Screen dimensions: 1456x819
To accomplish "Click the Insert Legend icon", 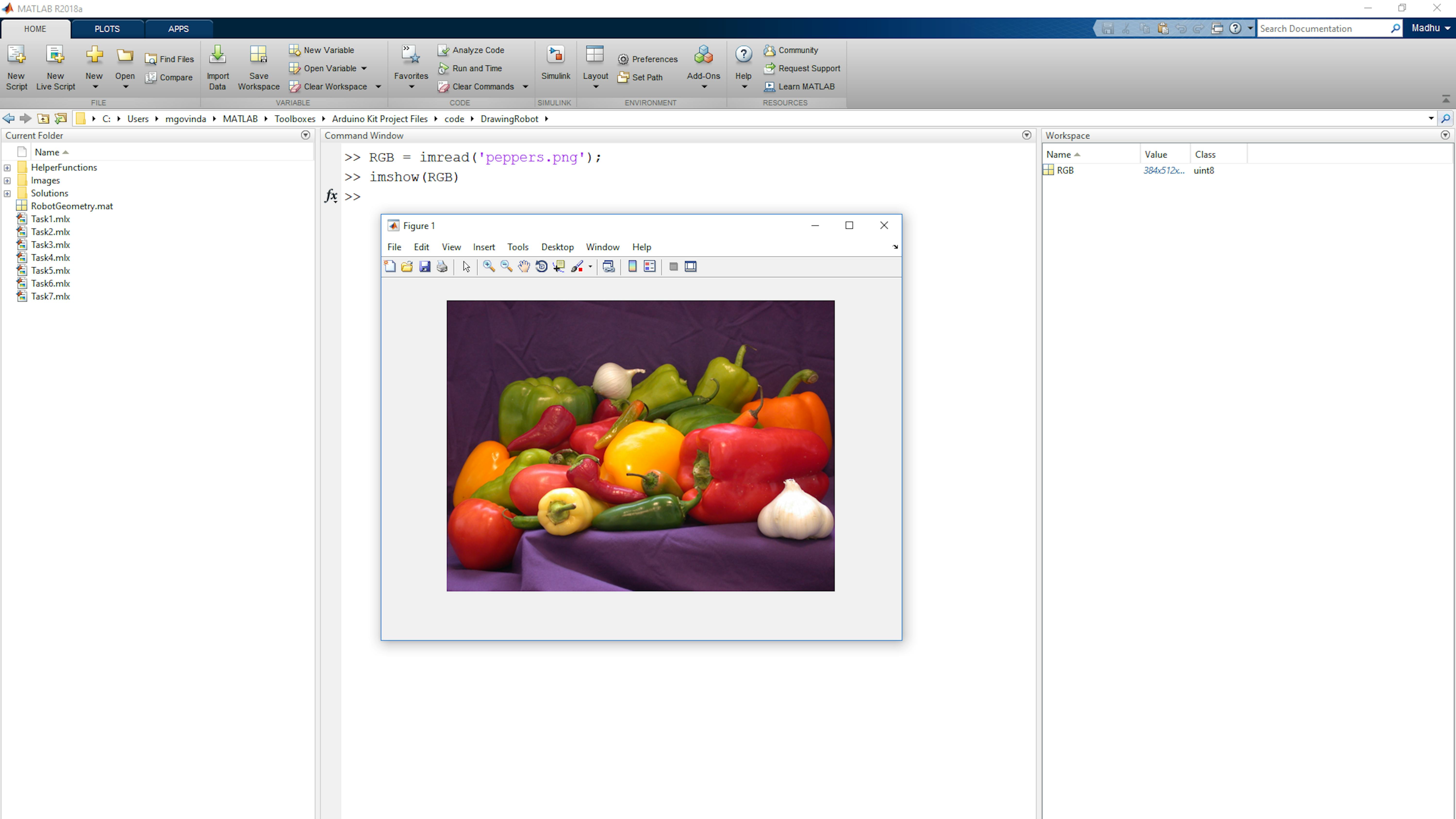I will pyautogui.click(x=650, y=267).
